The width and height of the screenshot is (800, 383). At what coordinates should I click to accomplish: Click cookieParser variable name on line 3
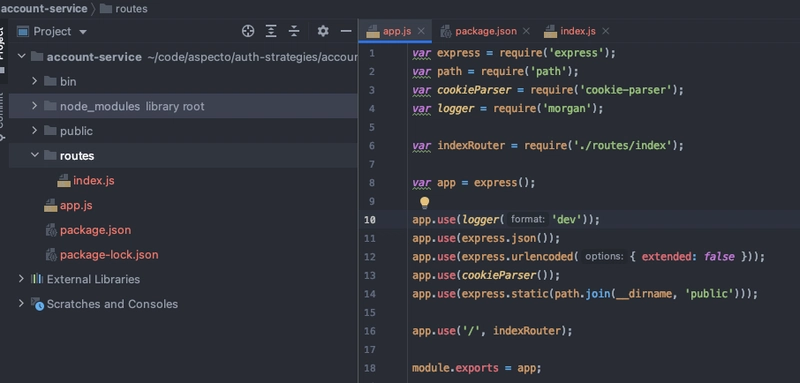coord(474,90)
